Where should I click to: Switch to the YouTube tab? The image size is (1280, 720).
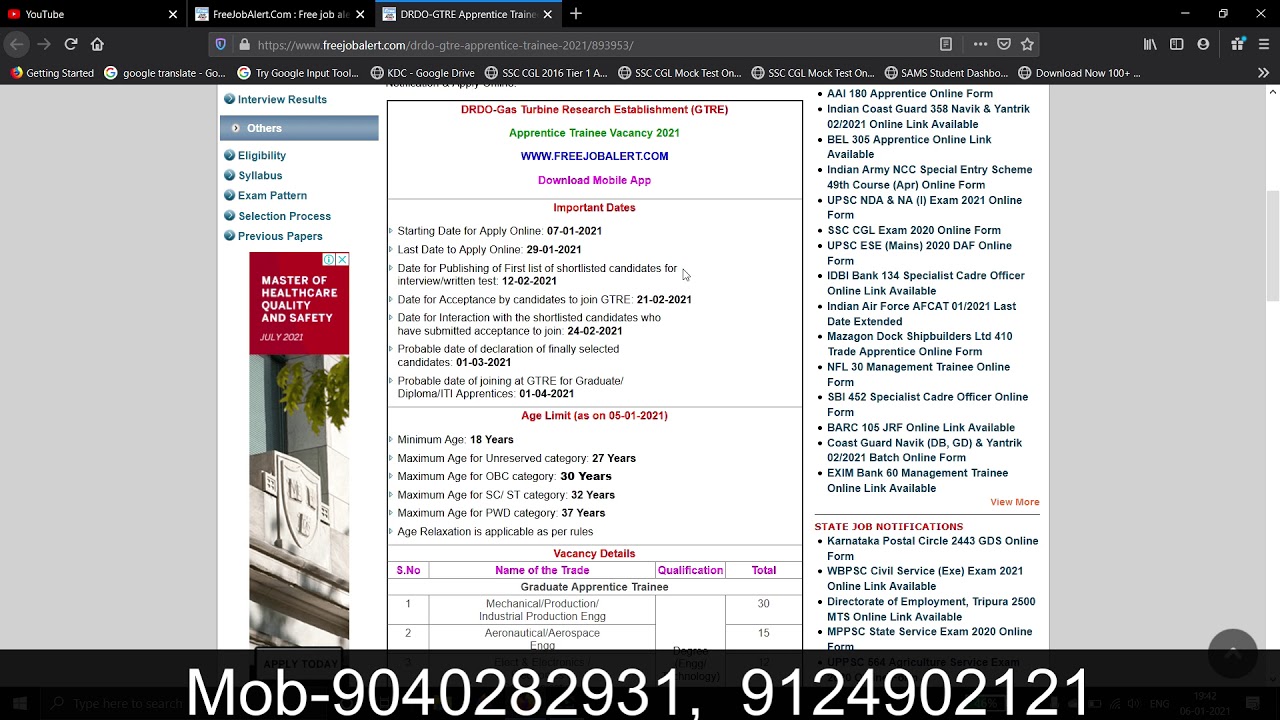point(92,14)
